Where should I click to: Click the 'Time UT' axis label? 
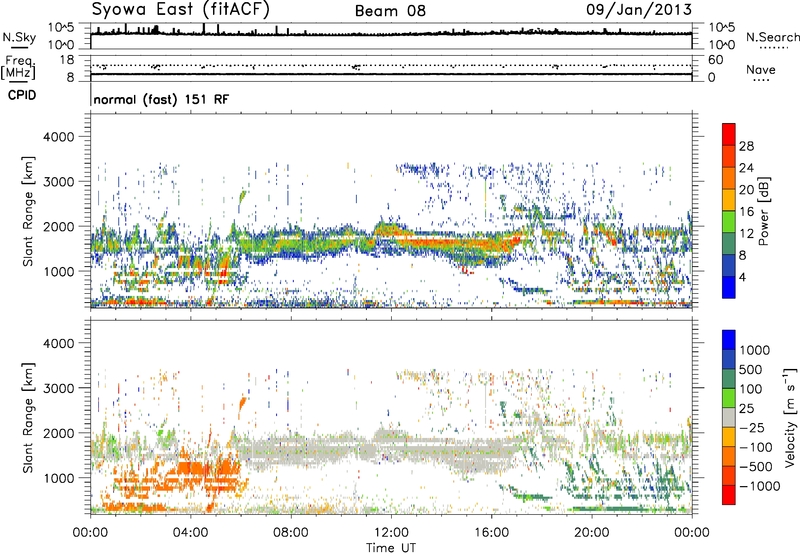tap(391, 548)
